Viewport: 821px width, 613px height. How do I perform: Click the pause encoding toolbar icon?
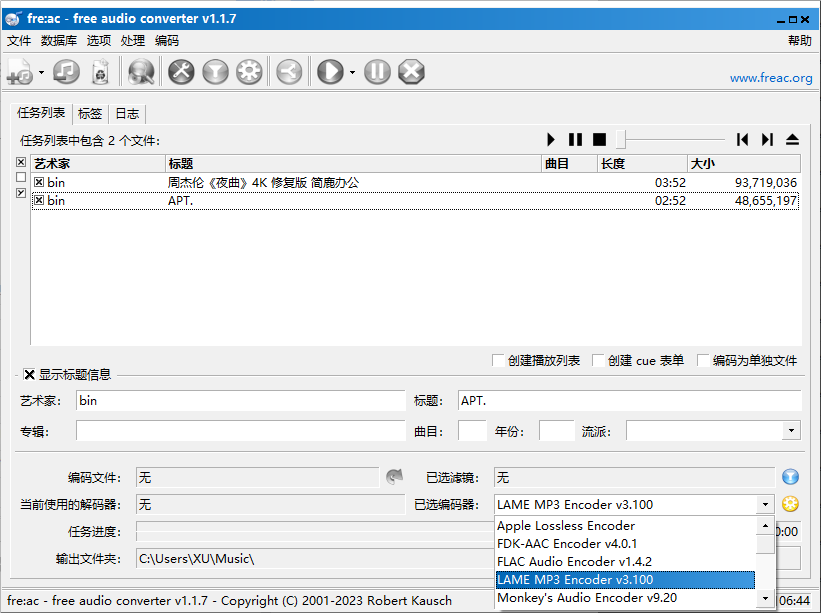(x=376, y=72)
